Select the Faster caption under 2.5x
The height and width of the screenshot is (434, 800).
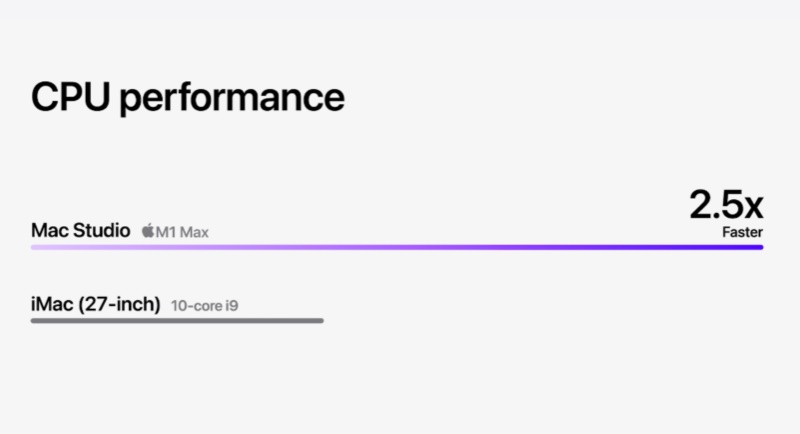(x=742, y=232)
